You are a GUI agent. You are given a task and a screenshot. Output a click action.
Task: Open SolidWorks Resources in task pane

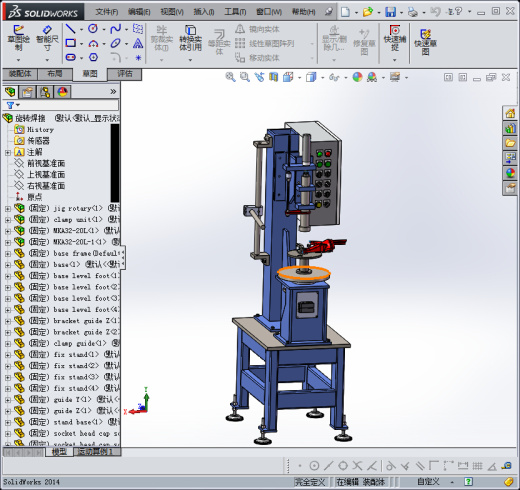[510, 114]
